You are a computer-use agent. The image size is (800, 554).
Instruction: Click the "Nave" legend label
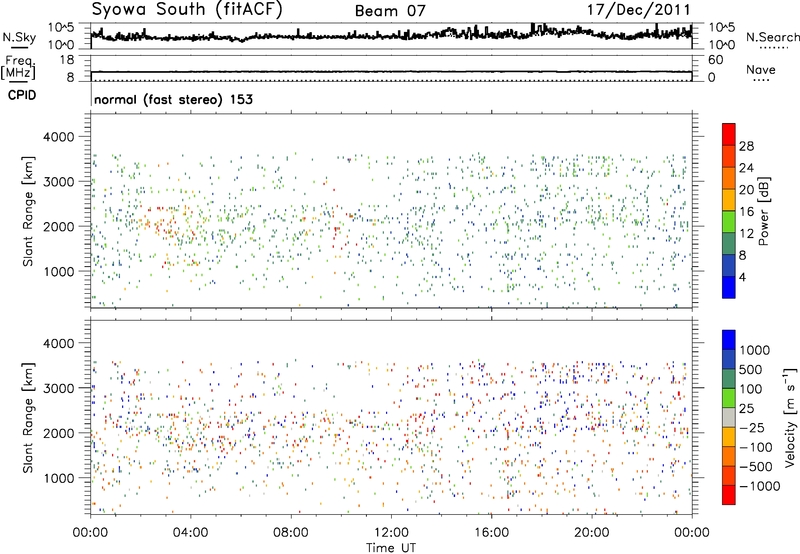(x=761, y=70)
